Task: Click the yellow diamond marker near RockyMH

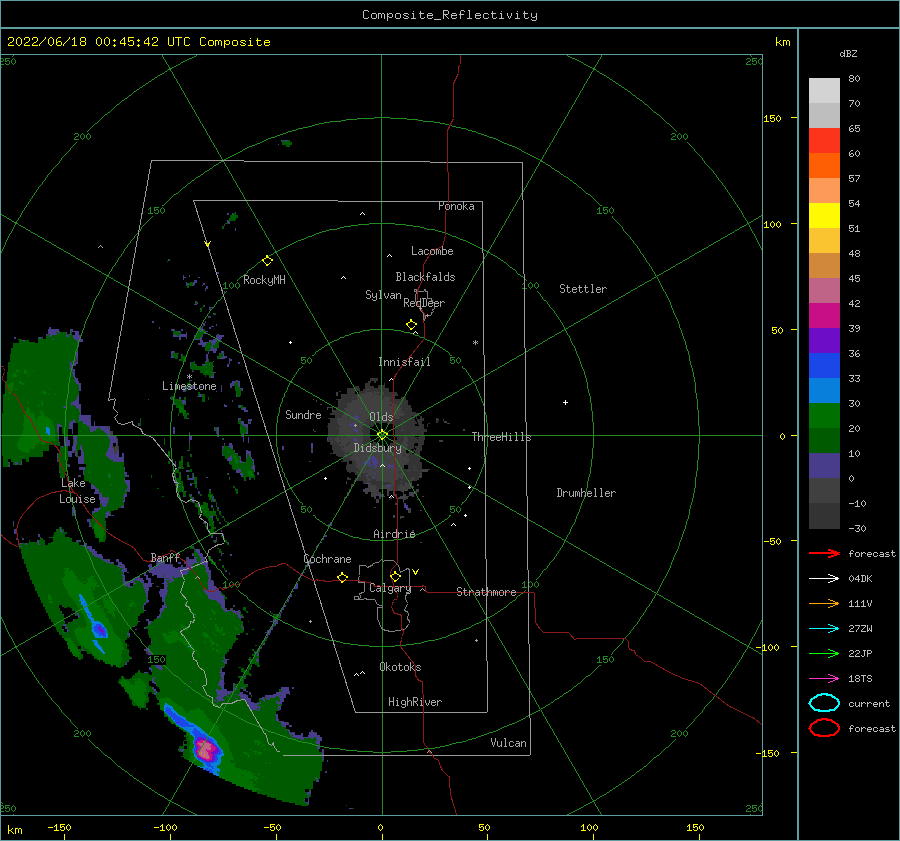Action: [x=267, y=261]
